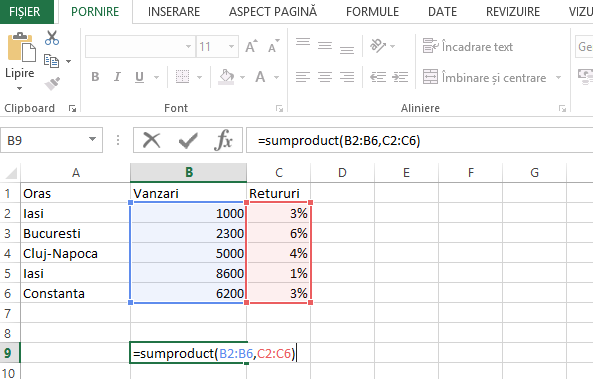This screenshot has width=593, height=379.
Task: Open Copy dropdown arrow
Action: pyautogui.click(x=68, y=61)
